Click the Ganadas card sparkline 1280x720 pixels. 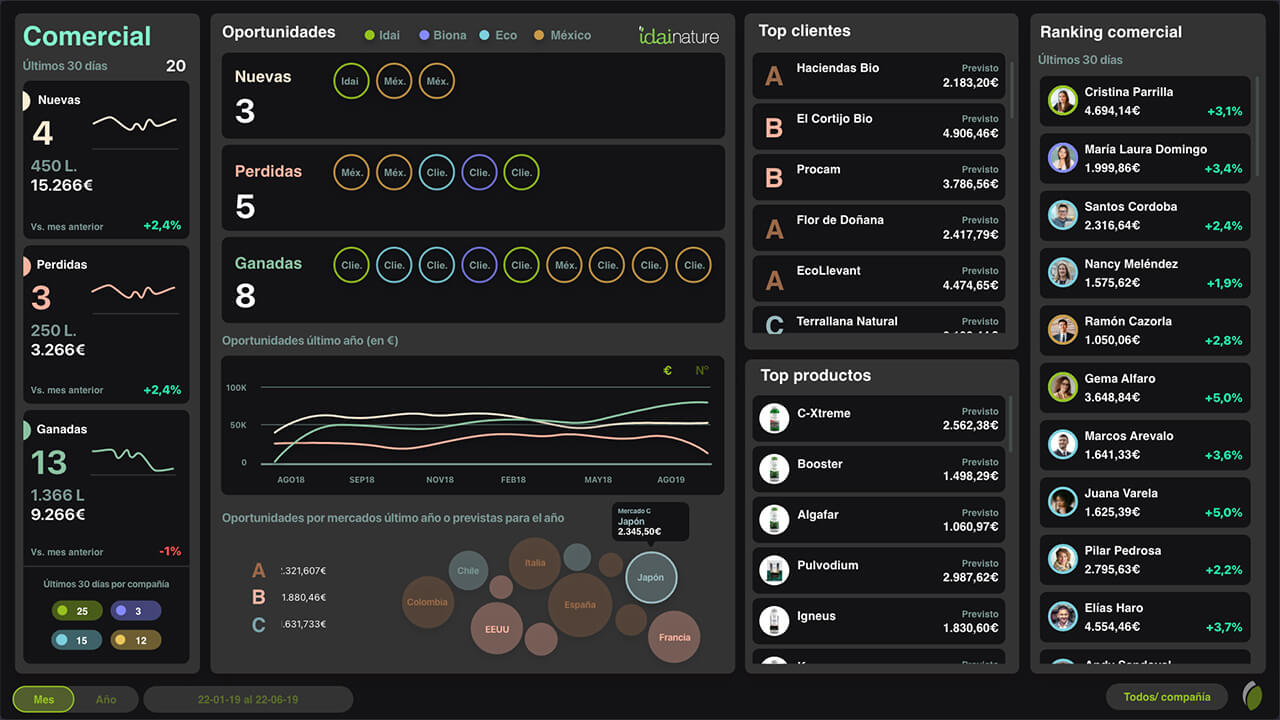[133, 459]
